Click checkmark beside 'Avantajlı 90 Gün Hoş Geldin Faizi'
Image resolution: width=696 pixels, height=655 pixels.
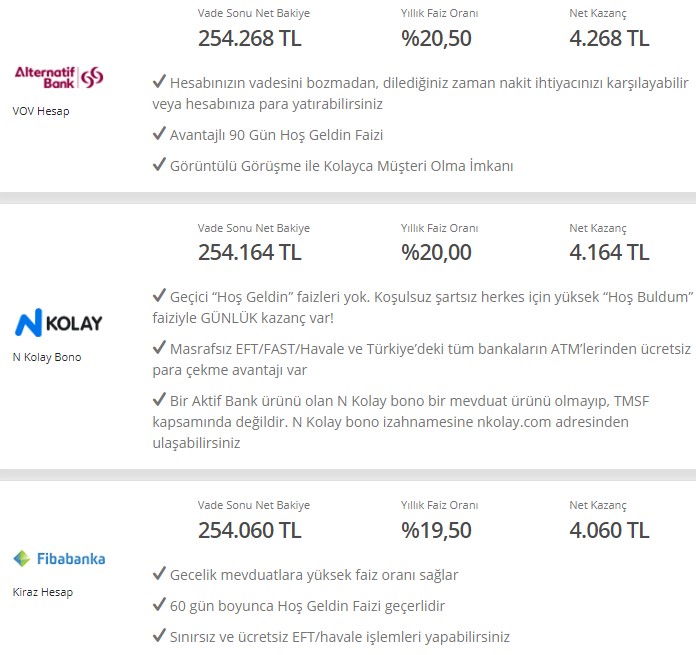pos(159,134)
